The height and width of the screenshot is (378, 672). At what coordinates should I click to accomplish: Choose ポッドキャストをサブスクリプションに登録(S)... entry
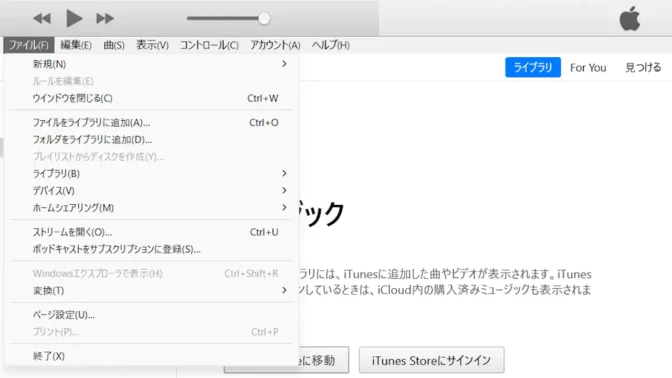(151, 249)
